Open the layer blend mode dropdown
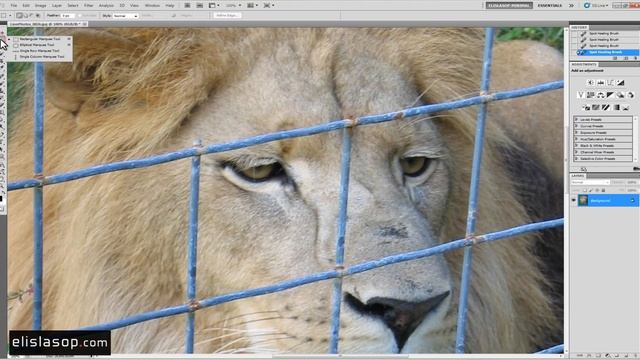The image size is (640, 360). [591, 182]
